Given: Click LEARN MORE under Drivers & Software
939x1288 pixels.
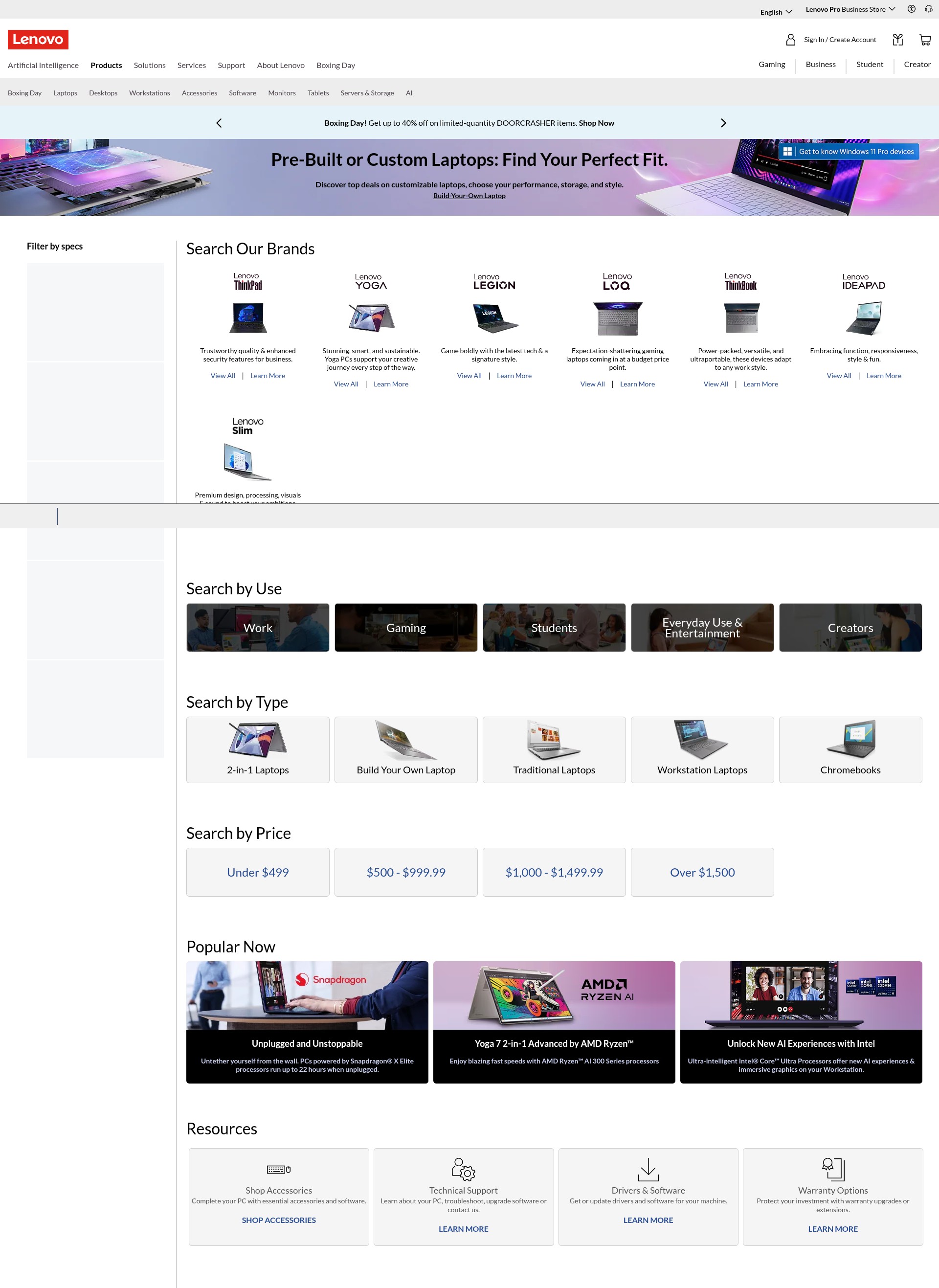Looking at the screenshot, I should coord(648,1220).
